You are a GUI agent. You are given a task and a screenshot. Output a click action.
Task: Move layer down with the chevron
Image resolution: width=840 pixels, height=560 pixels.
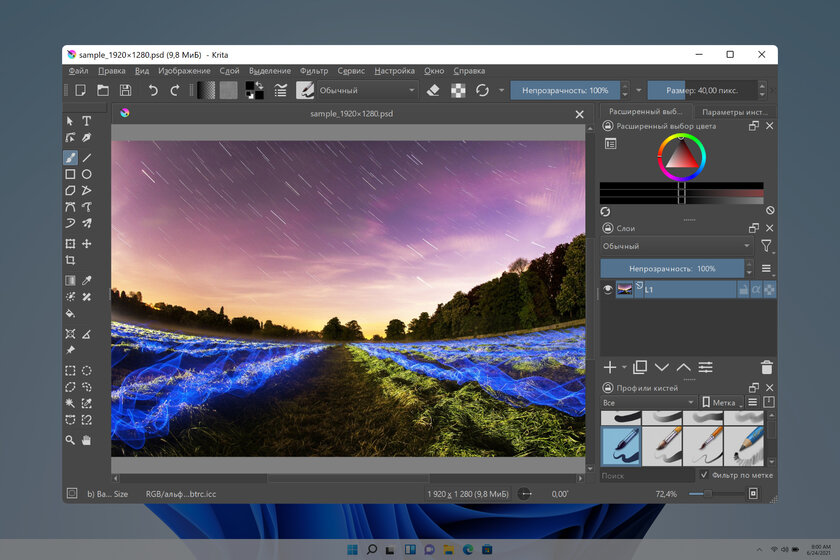click(662, 368)
